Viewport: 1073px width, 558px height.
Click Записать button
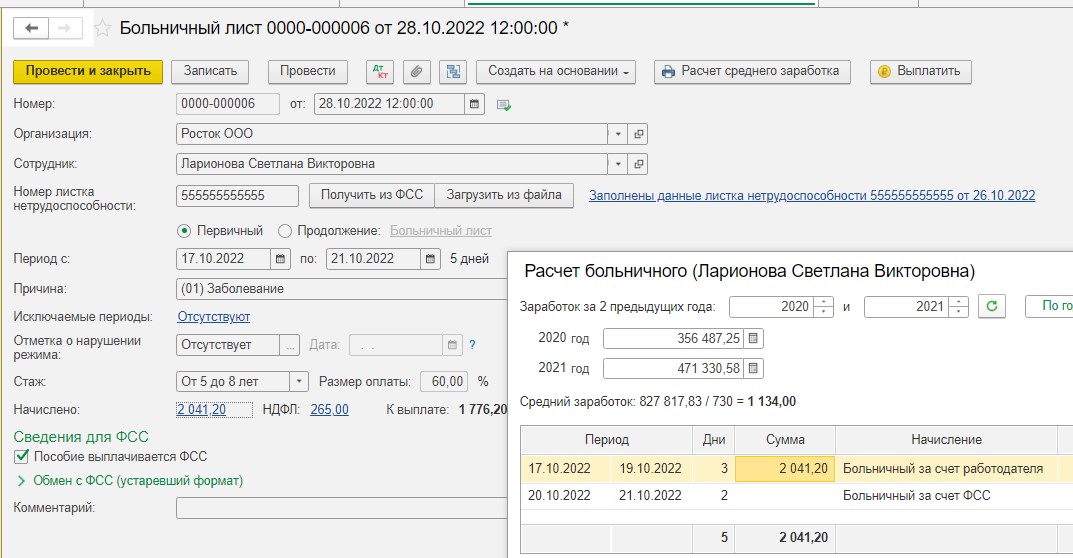[210, 71]
